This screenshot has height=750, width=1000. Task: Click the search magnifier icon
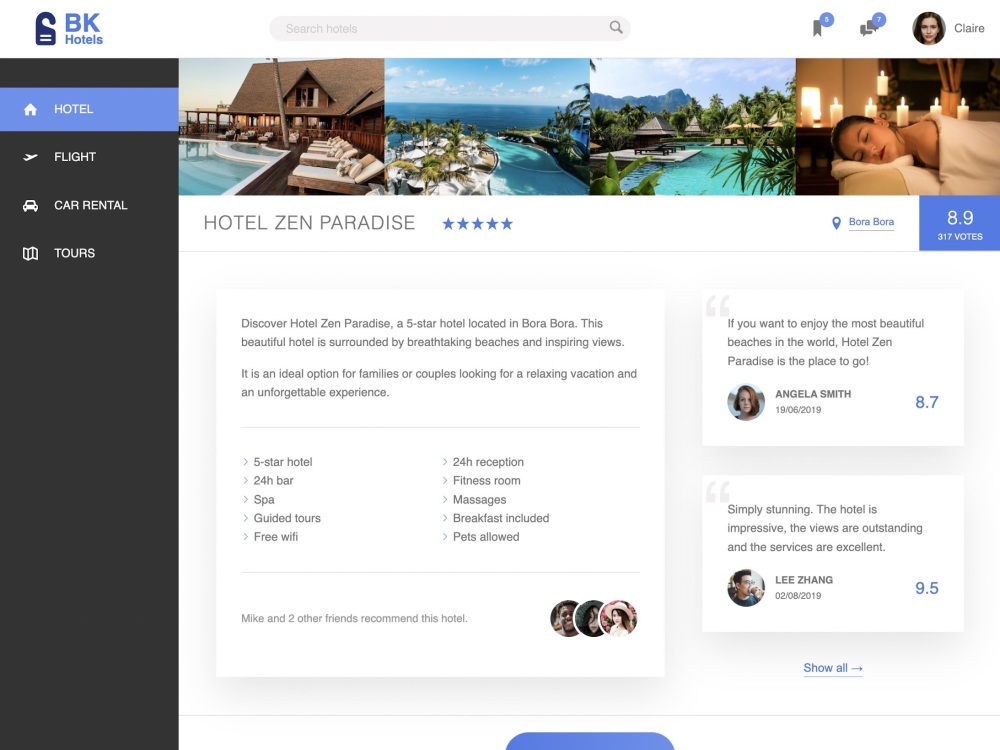[x=614, y=28]
